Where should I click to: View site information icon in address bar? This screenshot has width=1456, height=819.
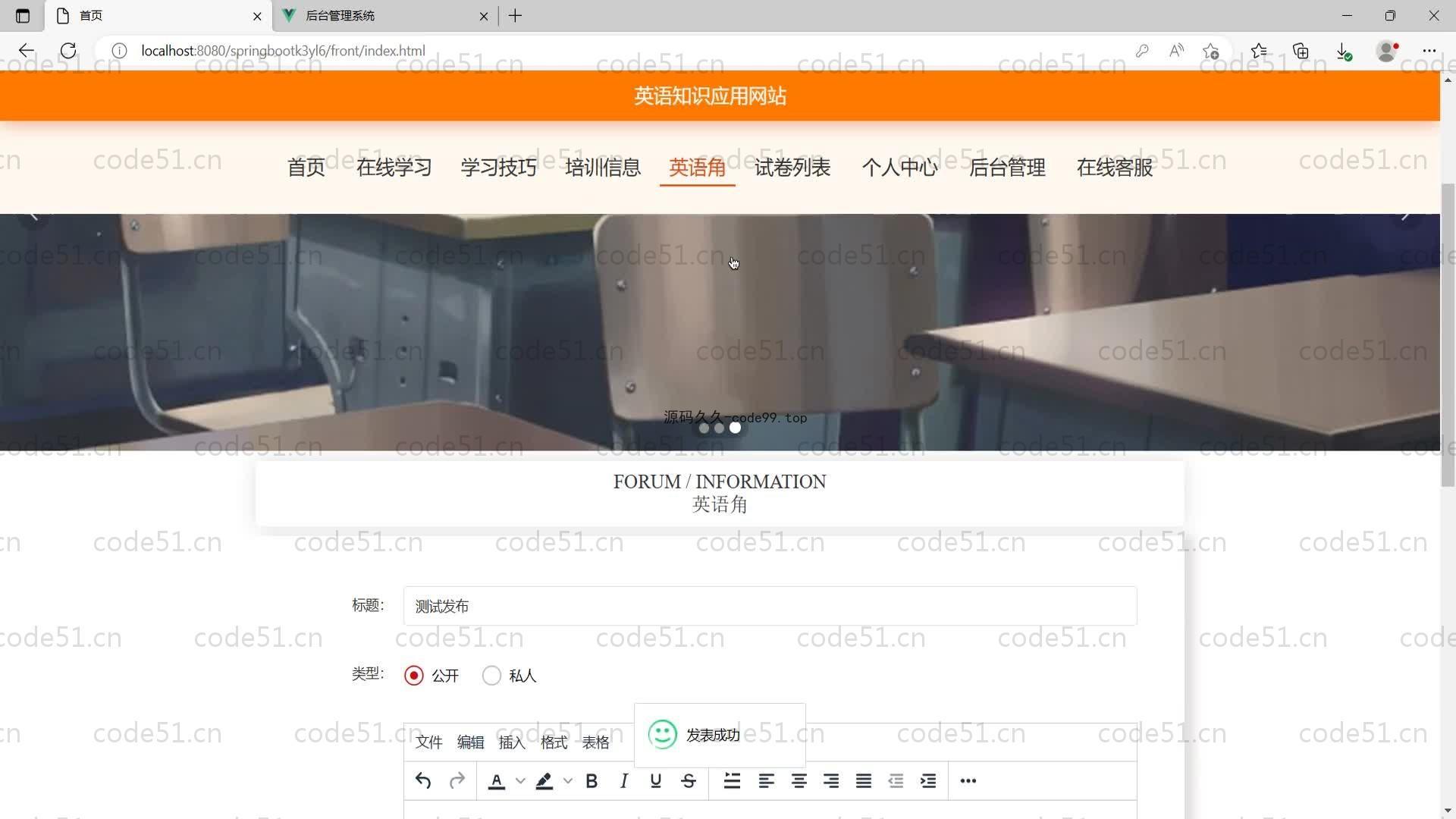point(119,51)
